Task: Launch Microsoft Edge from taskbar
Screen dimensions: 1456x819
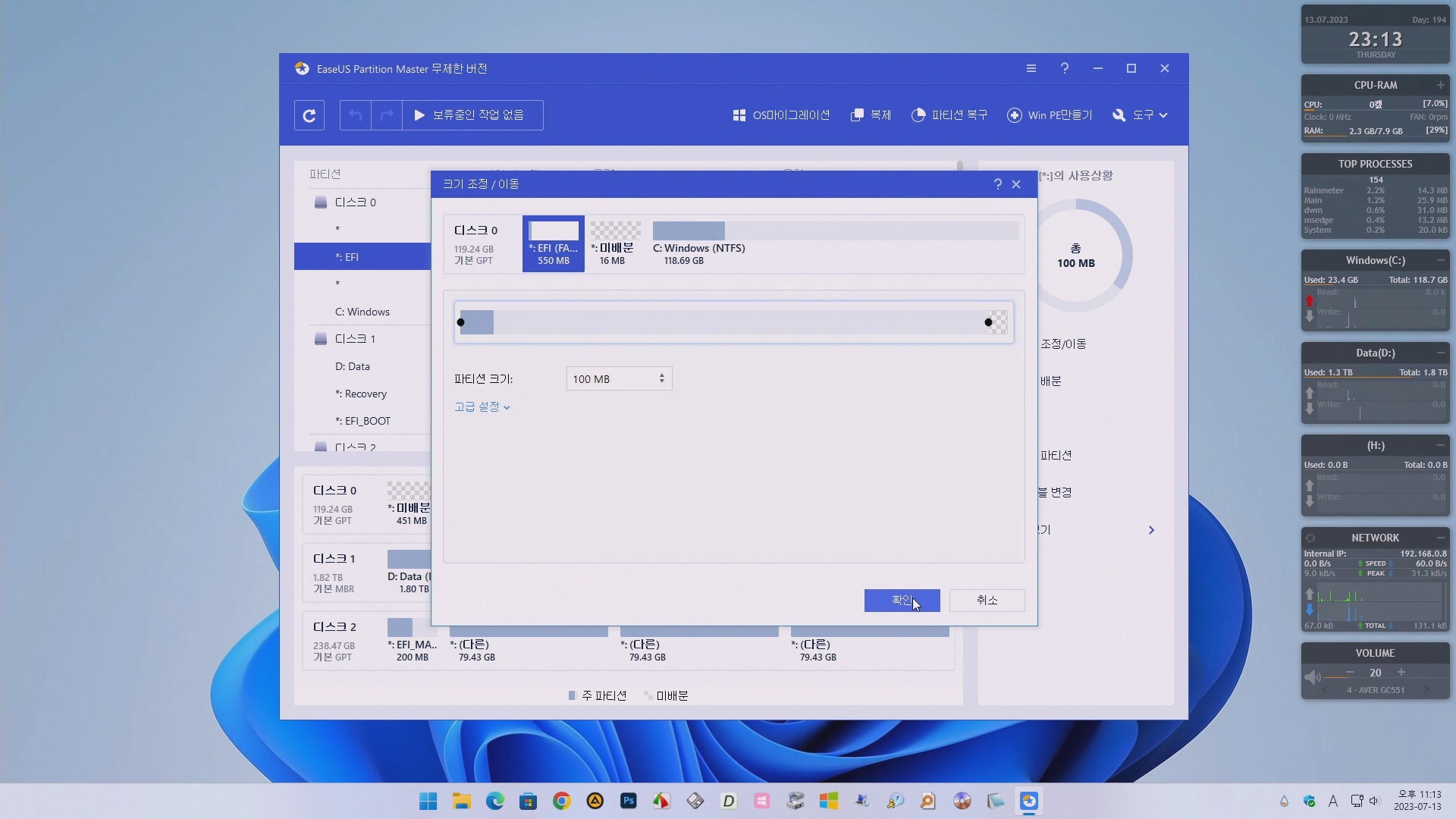Action: coord(495,801)
